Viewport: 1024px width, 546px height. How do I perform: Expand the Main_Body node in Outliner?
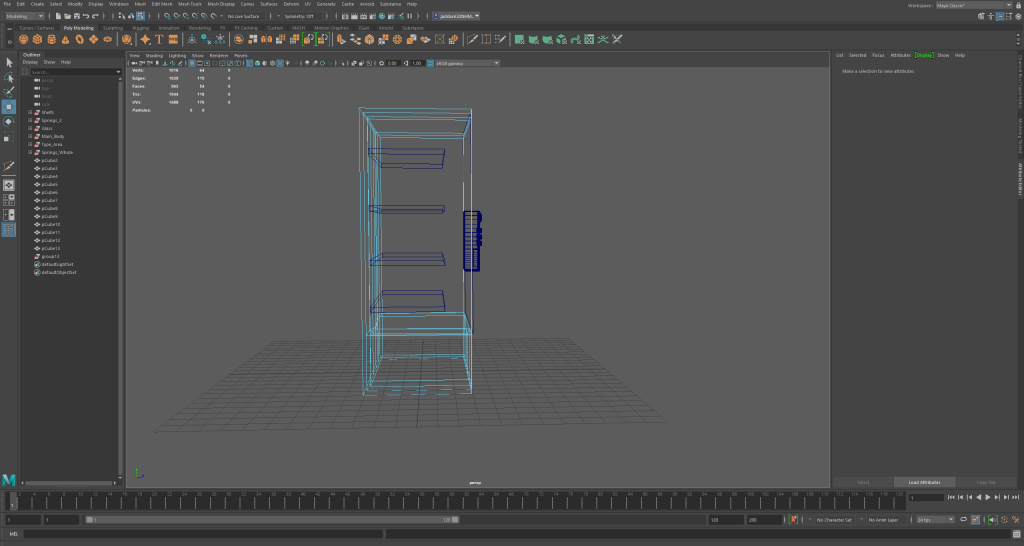click(30, 136)
